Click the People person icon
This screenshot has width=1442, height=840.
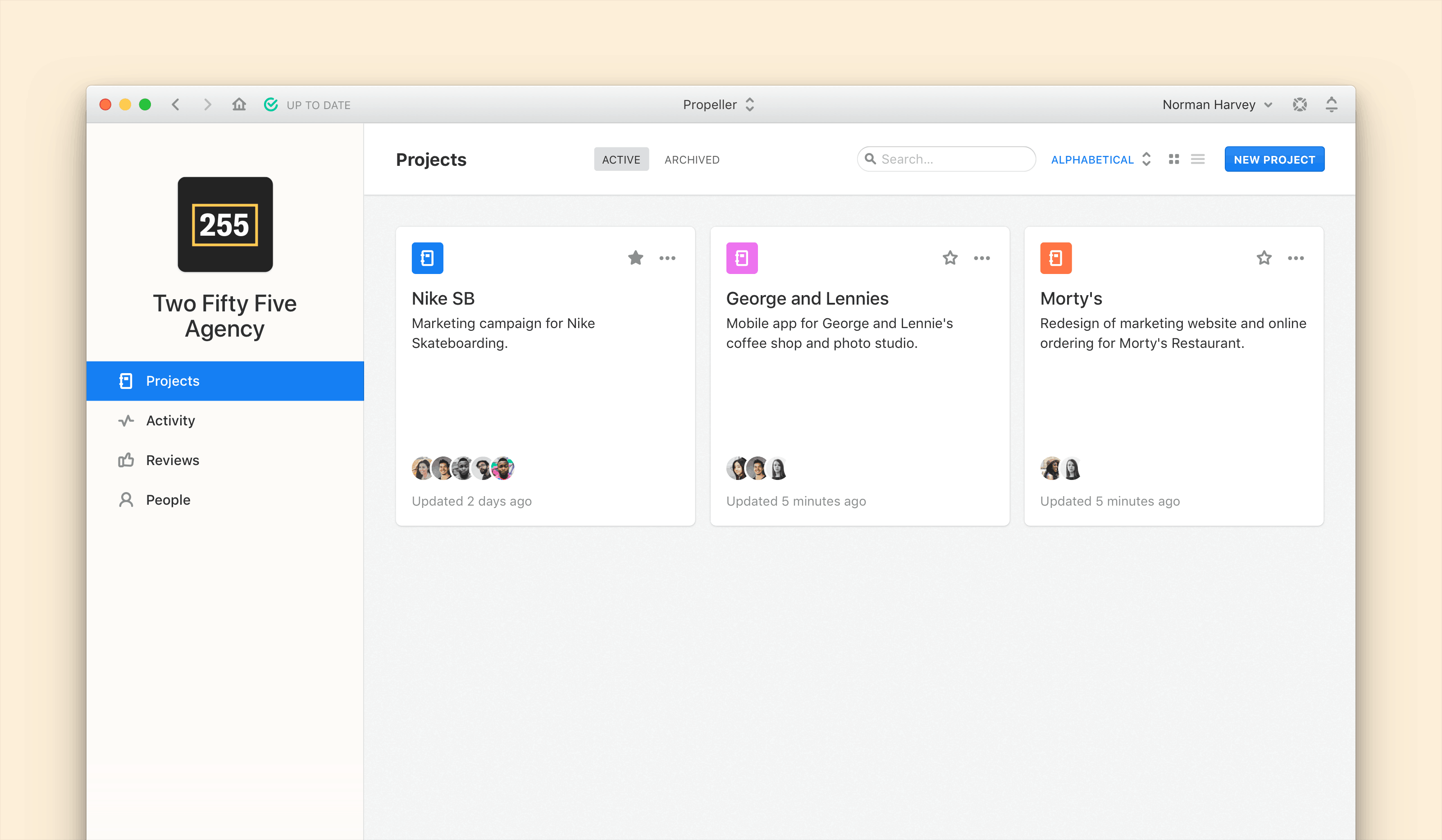[126, 499]
